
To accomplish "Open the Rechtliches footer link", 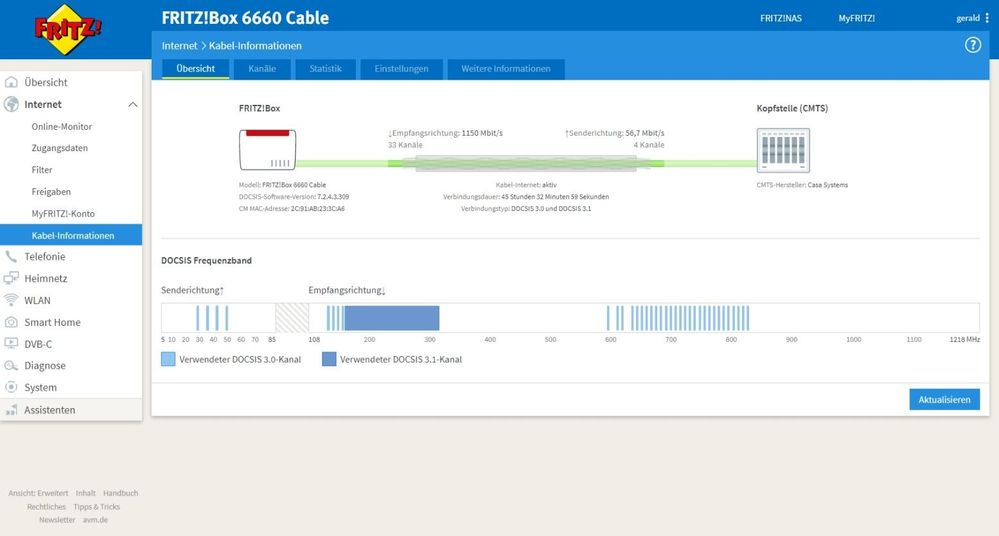I will 46,507.
